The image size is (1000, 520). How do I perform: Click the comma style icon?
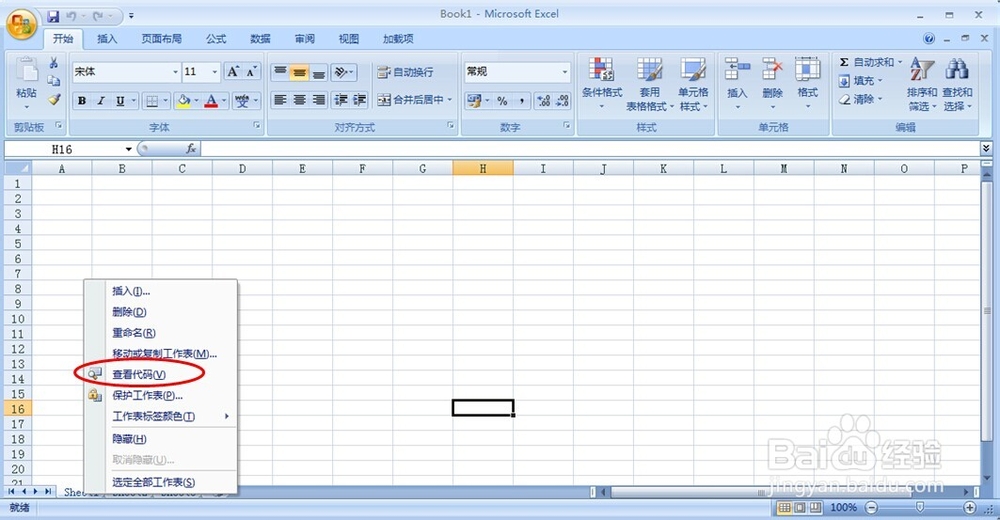[522, 101]
